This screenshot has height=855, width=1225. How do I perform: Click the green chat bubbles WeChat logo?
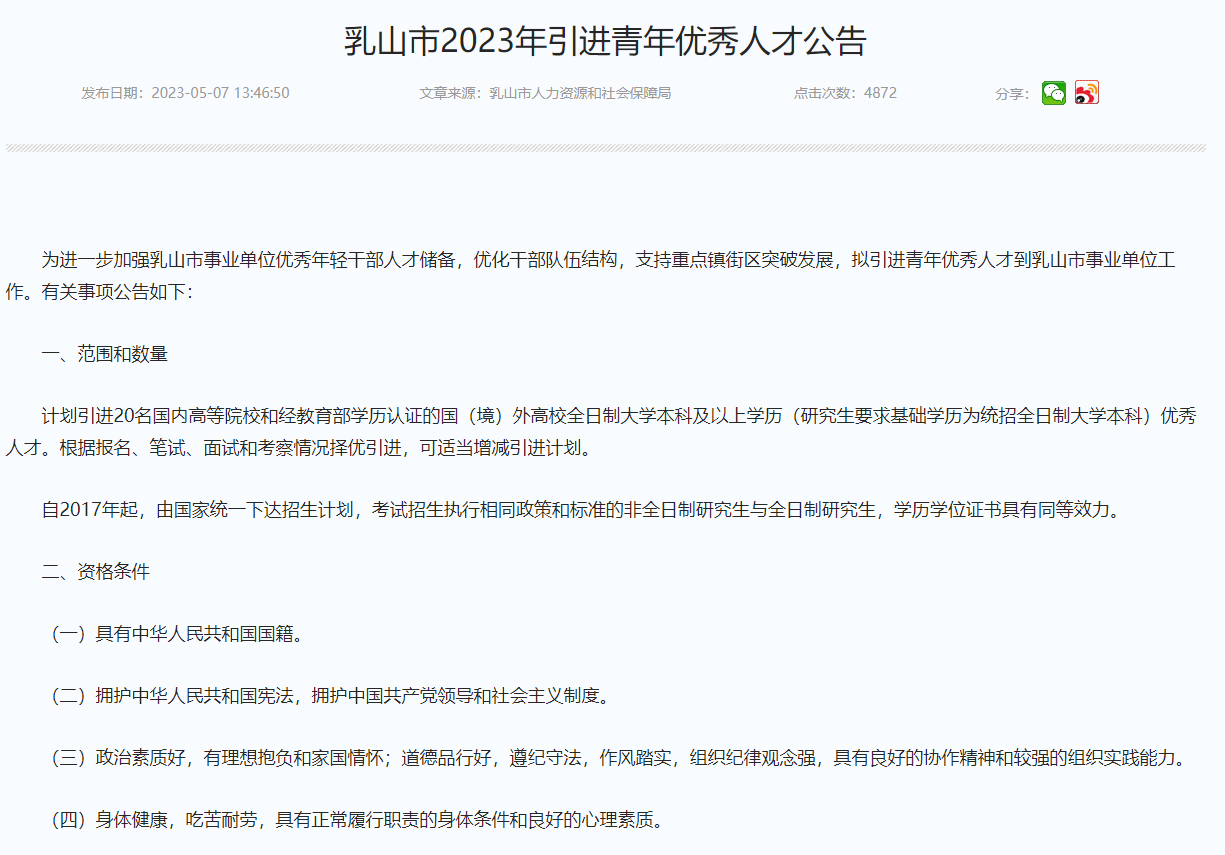point(1053,92)
